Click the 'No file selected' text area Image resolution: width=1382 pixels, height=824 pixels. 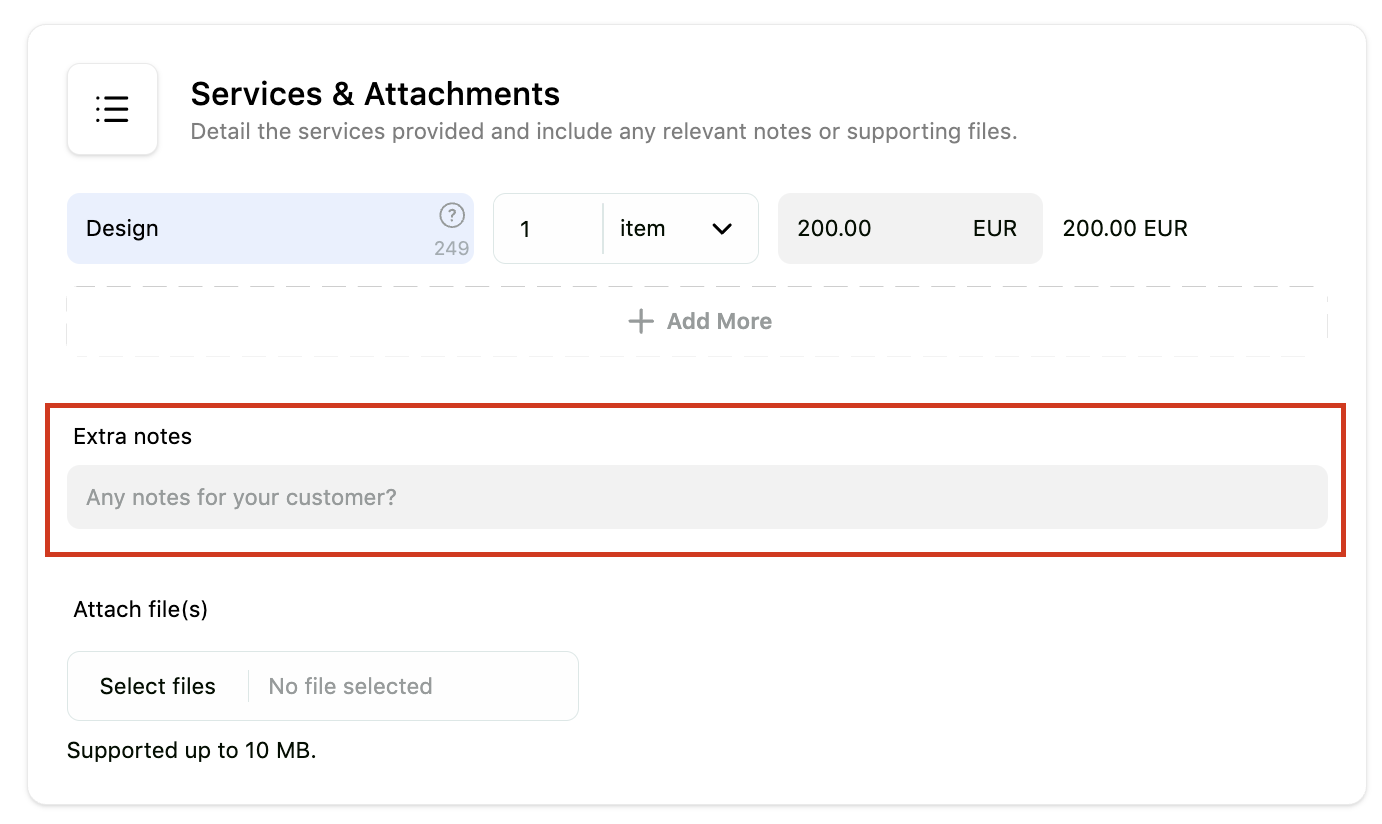(x=350, y=686)
